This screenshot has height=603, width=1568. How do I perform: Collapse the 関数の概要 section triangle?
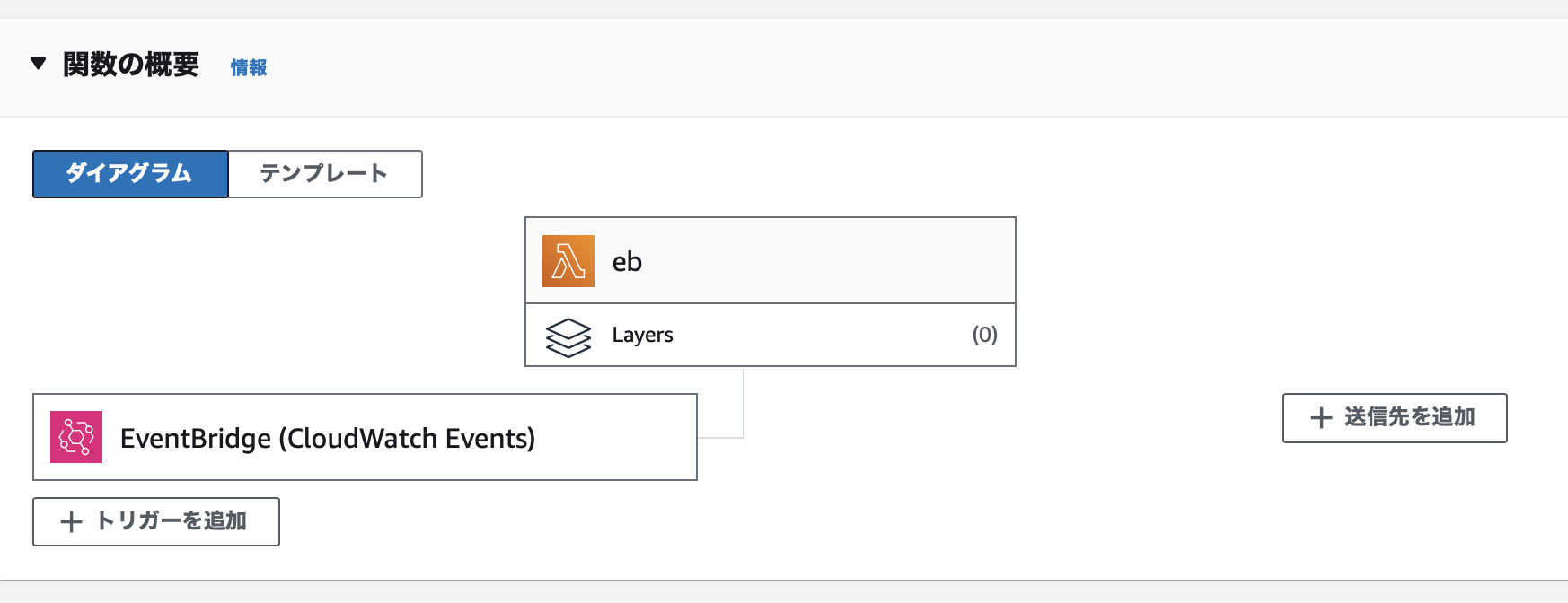point(38,64)
